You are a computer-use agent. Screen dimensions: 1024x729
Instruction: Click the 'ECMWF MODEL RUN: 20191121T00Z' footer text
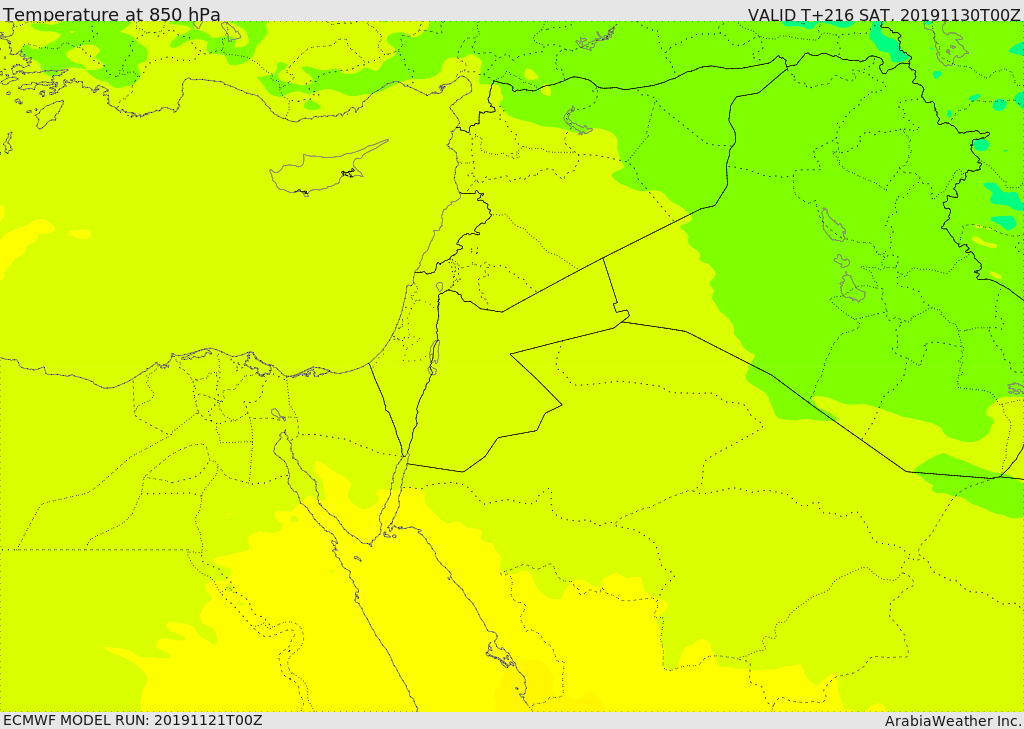point(133,720)
